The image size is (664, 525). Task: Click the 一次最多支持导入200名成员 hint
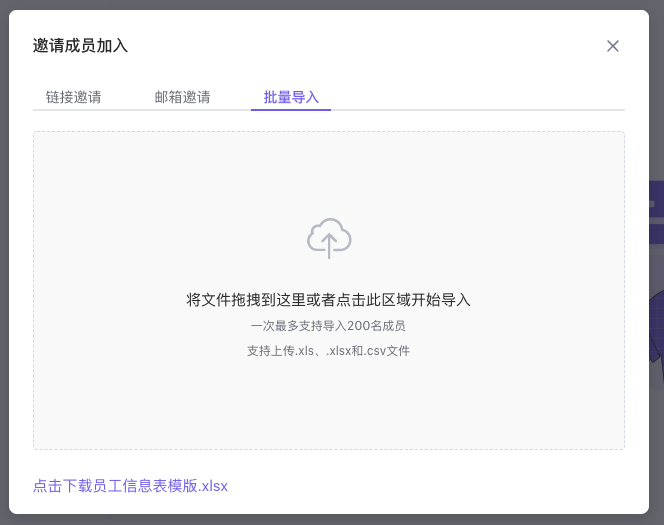(328, 326)
